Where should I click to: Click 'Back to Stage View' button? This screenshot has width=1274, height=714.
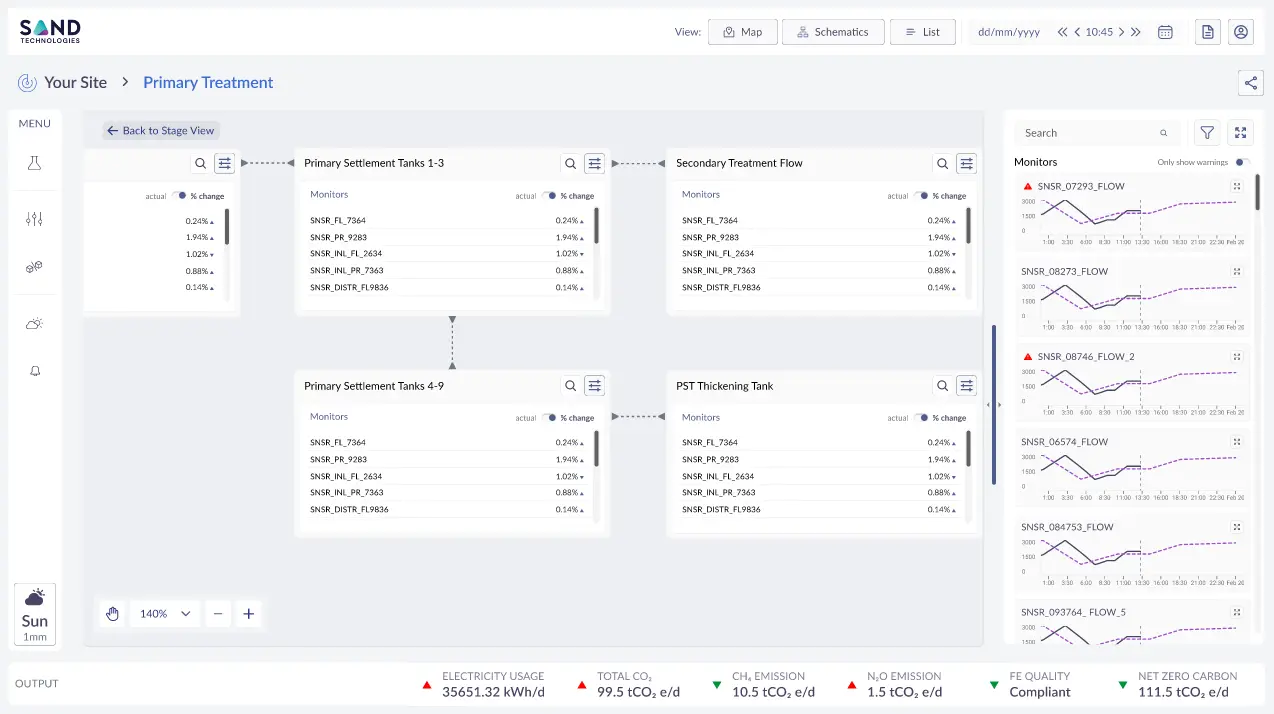161,131
